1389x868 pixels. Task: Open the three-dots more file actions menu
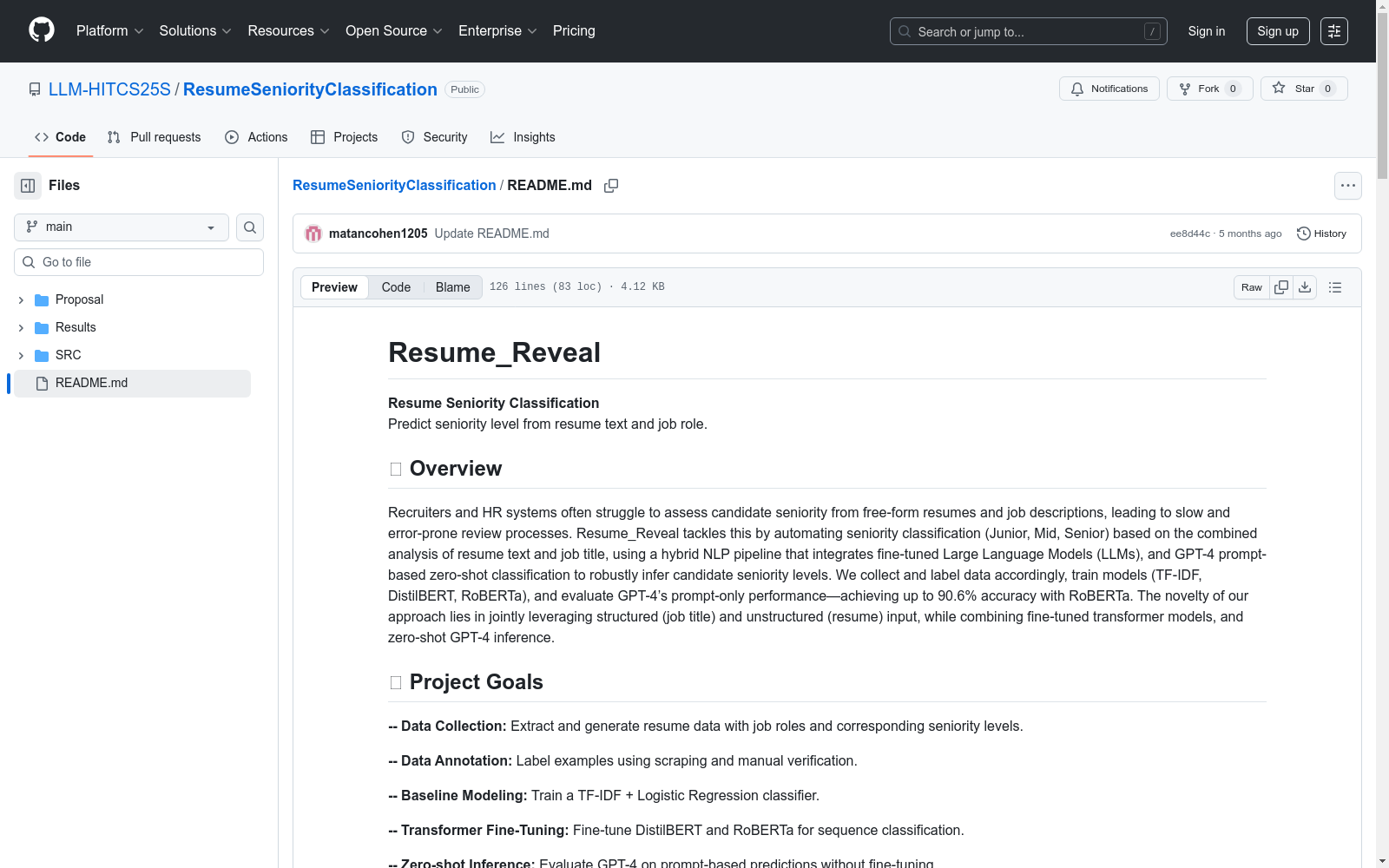coord(1347,186)
